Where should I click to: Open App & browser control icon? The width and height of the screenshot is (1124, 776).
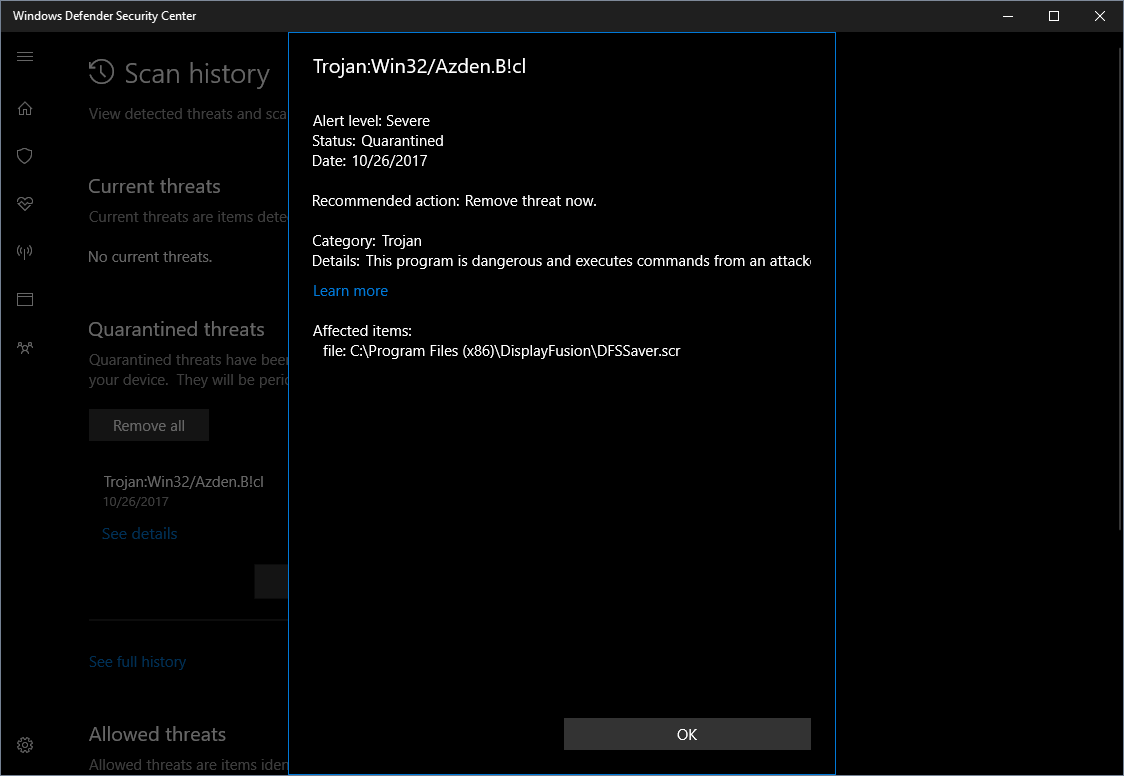(x=25, y=299)
